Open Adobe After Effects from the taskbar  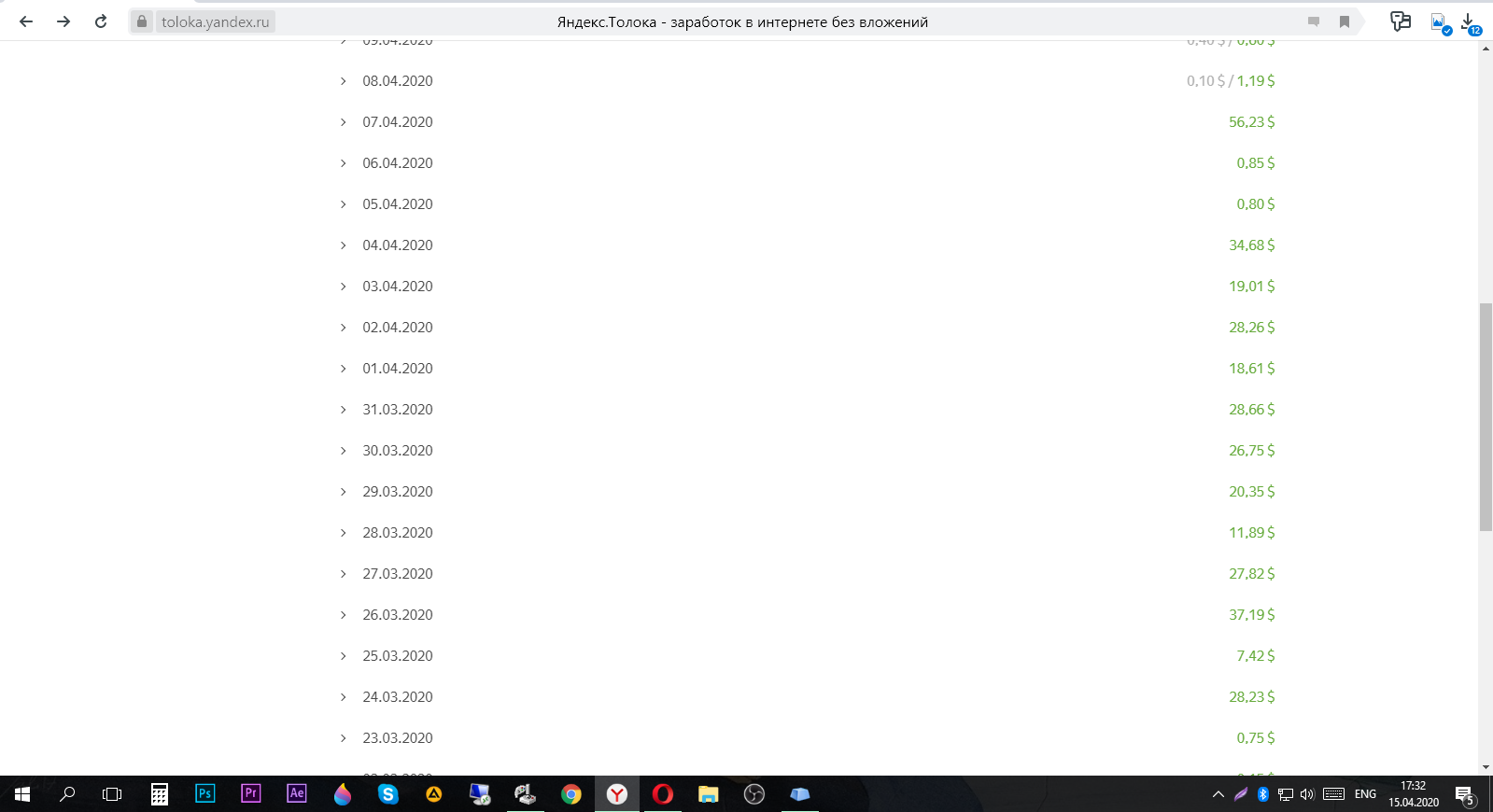coord(297,794)
